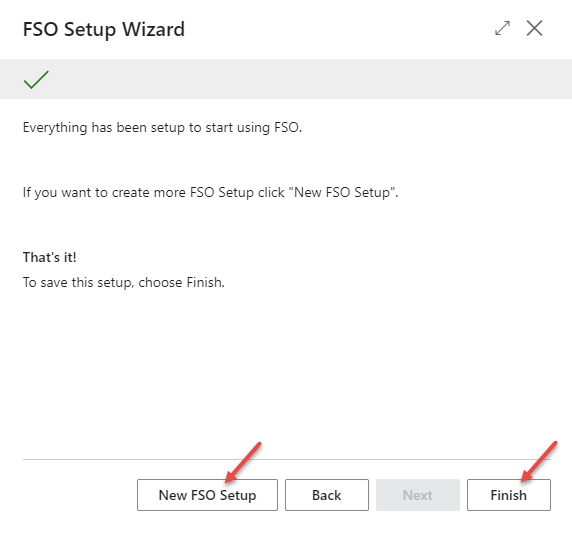572x533 pixels.
Task: Click the gray banner beside the checkmark
Action: [310, 79]
